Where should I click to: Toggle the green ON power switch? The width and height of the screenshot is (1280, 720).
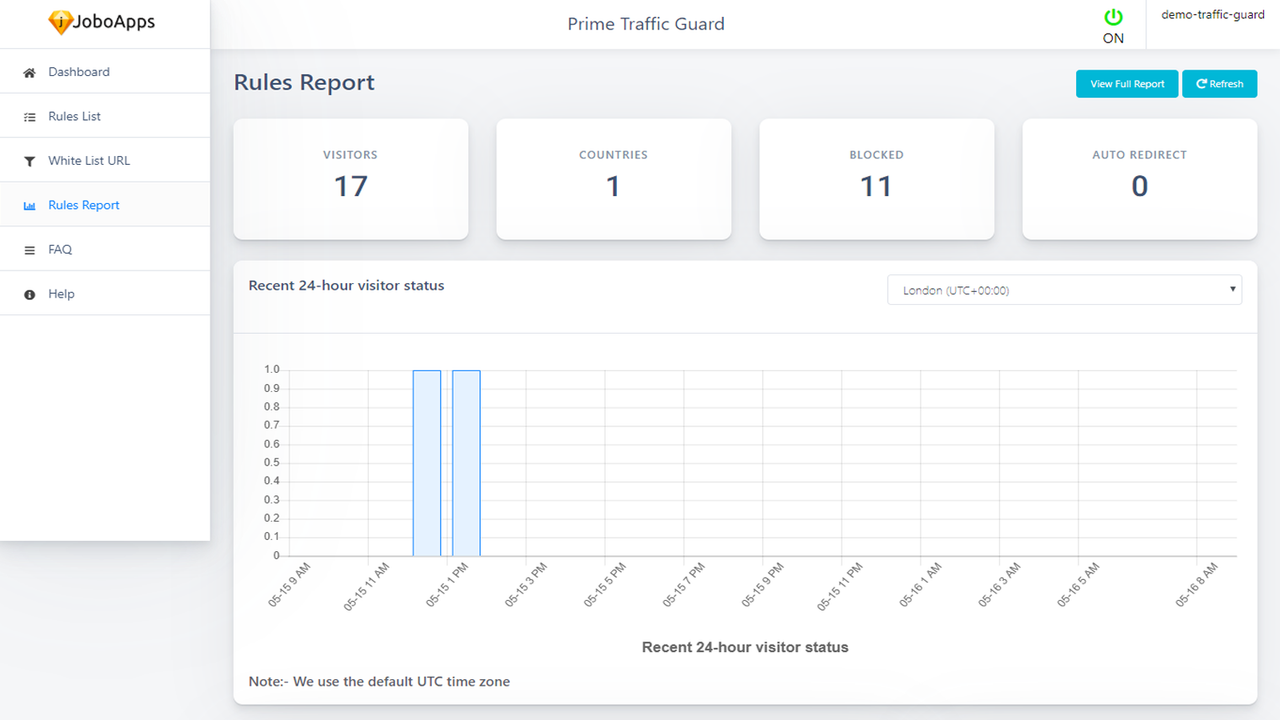coord(1113,17)
